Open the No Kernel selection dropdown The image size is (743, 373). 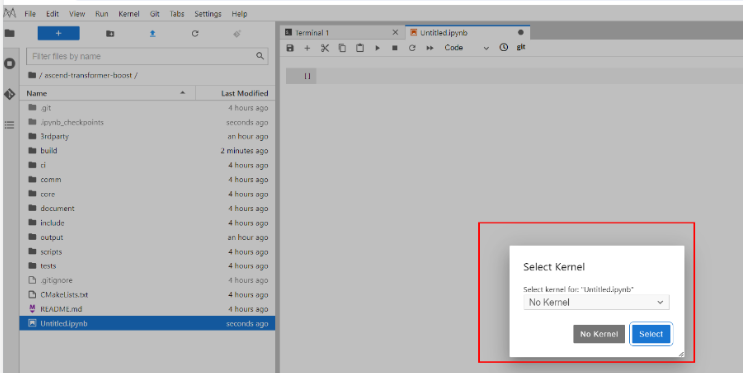pos(596,302)
